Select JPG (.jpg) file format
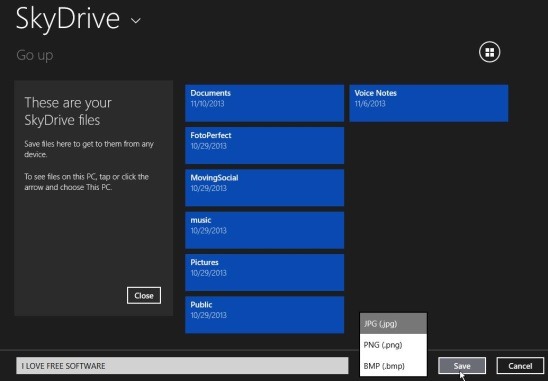 point(393,324)
